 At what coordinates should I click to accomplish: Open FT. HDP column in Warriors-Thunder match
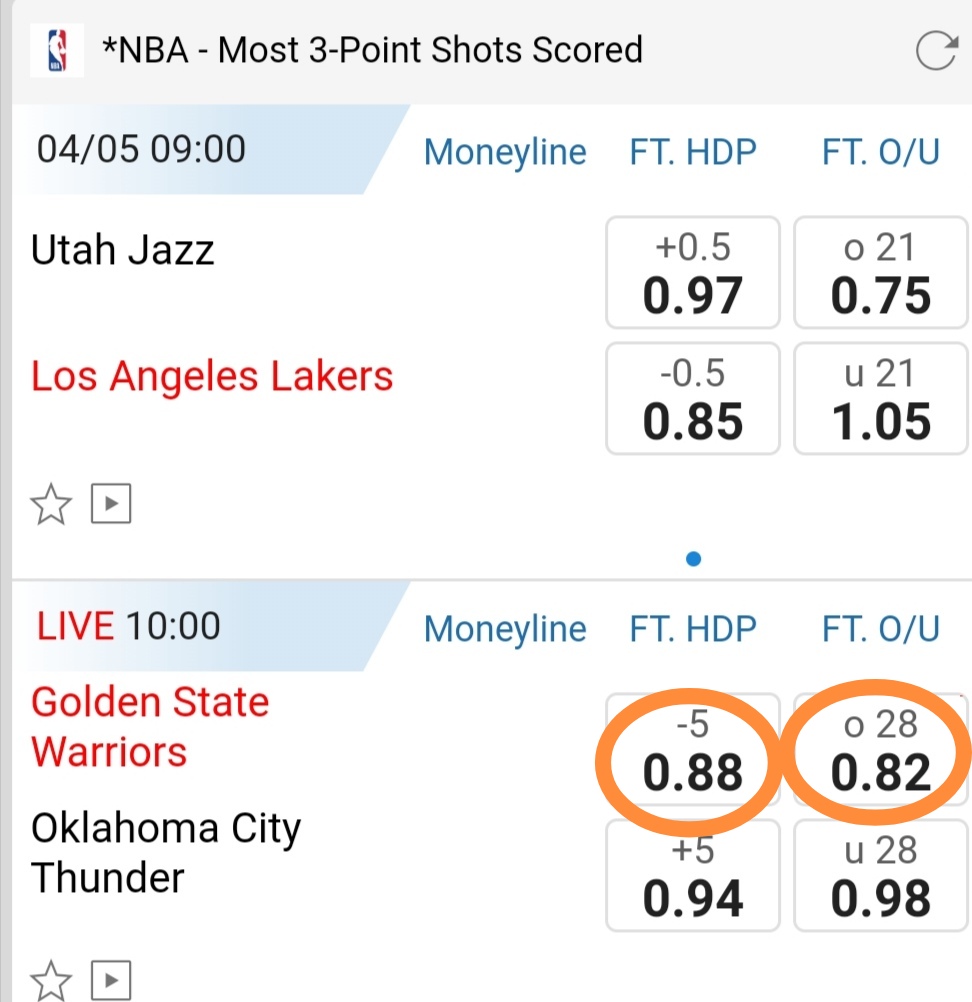pyautogui.click(x=693, y=628)
